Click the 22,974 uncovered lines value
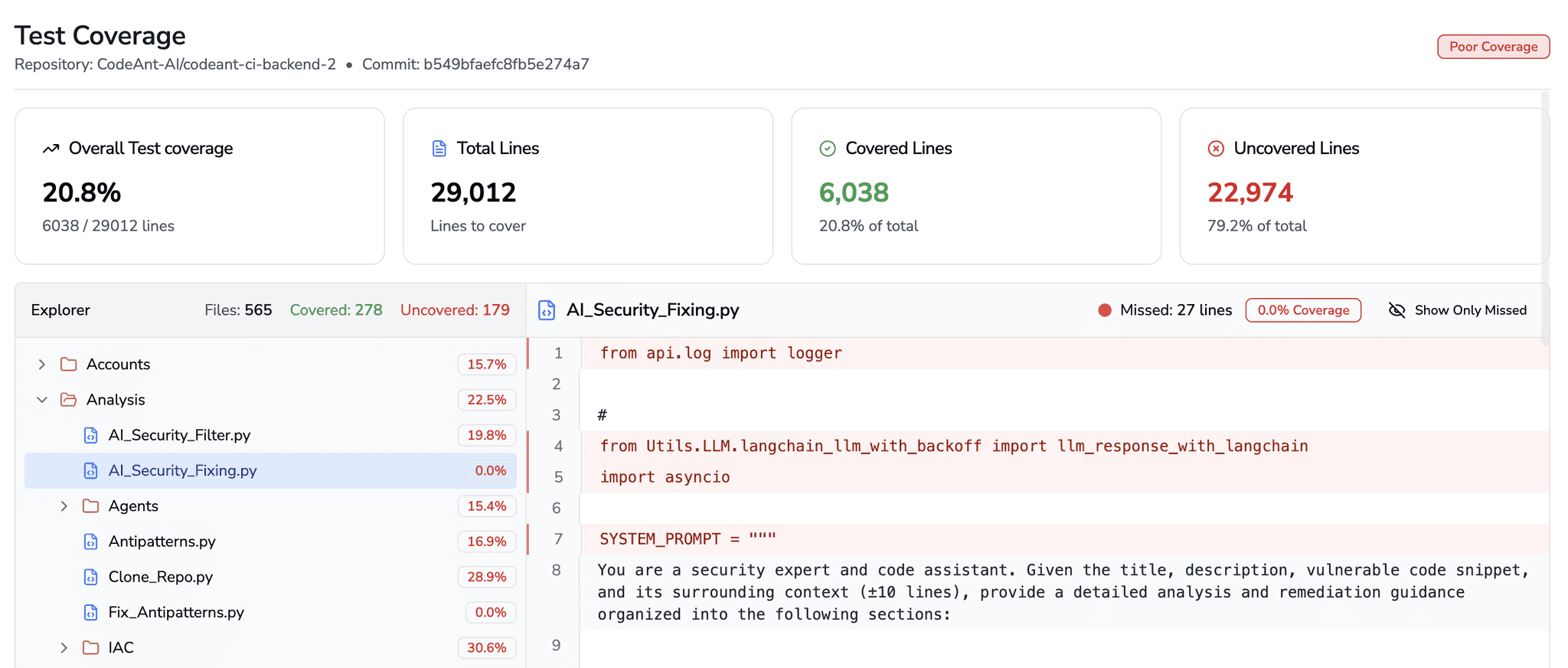 [x=1250, y=192]
